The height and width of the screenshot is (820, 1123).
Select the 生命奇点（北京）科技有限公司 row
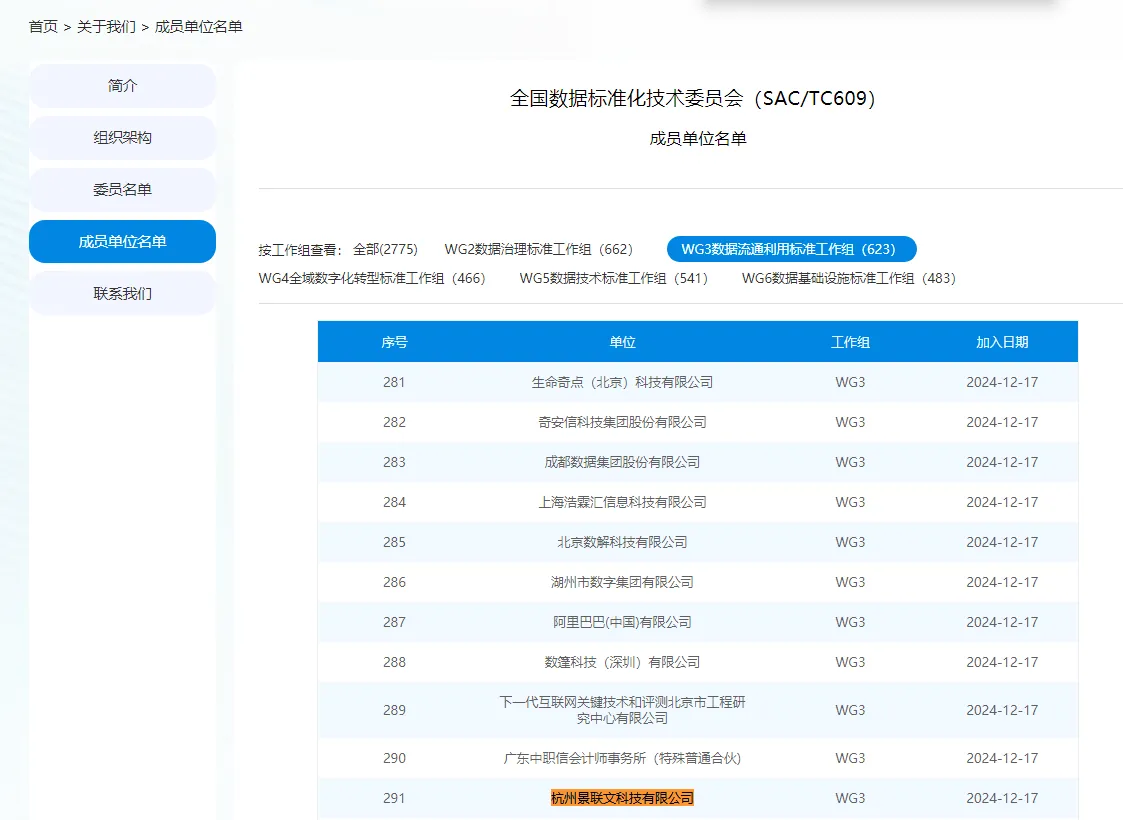pyautogui.click(x=622, y=382)
